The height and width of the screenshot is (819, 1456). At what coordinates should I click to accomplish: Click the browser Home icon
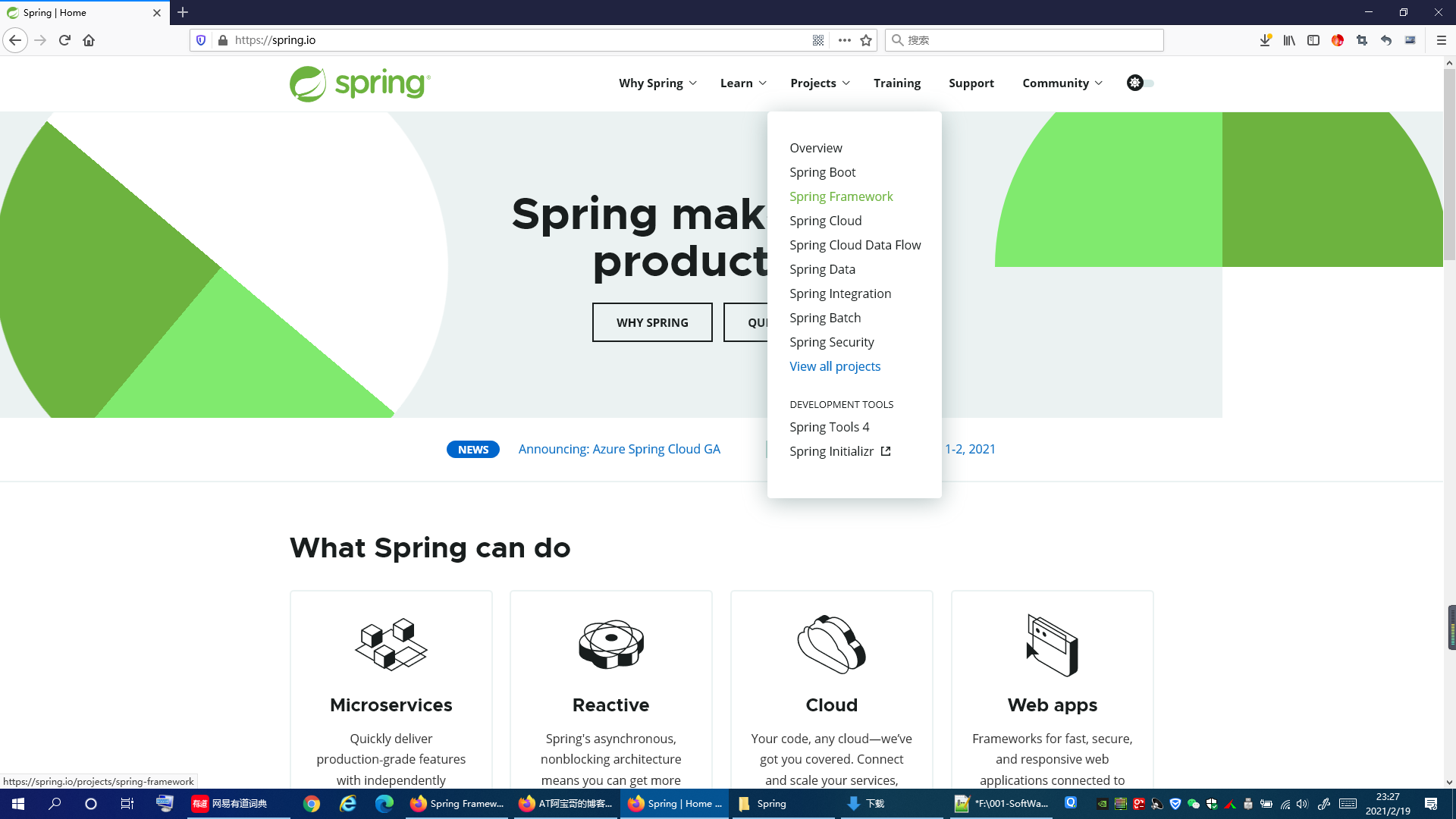click(x=89, y=40)
